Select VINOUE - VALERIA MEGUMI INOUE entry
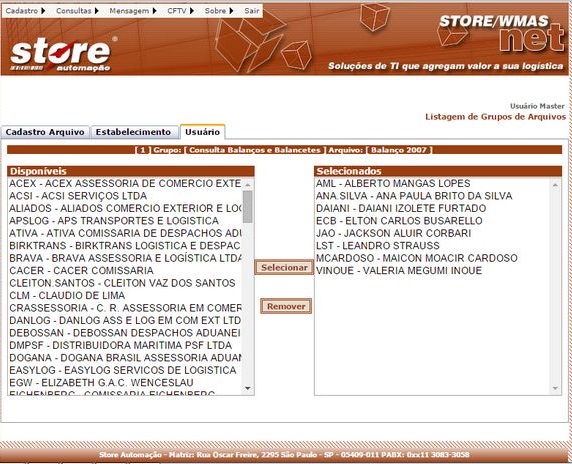 432,270
